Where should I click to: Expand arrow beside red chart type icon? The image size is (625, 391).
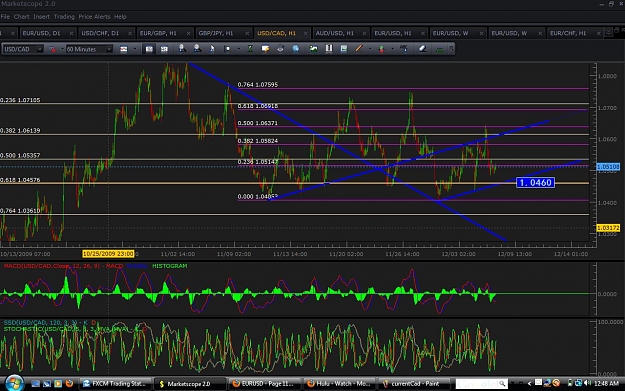click(x=62, y=49)
